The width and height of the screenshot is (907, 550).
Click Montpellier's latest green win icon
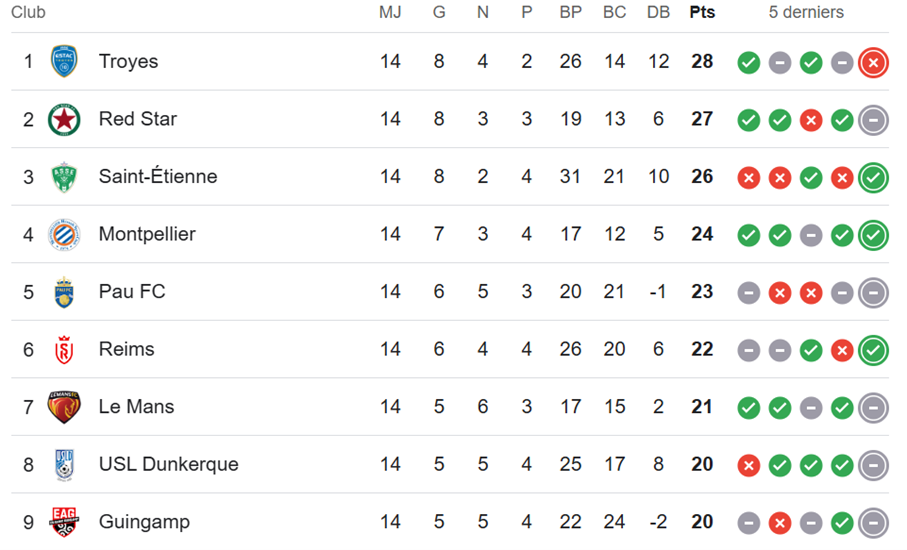point(873,235)
